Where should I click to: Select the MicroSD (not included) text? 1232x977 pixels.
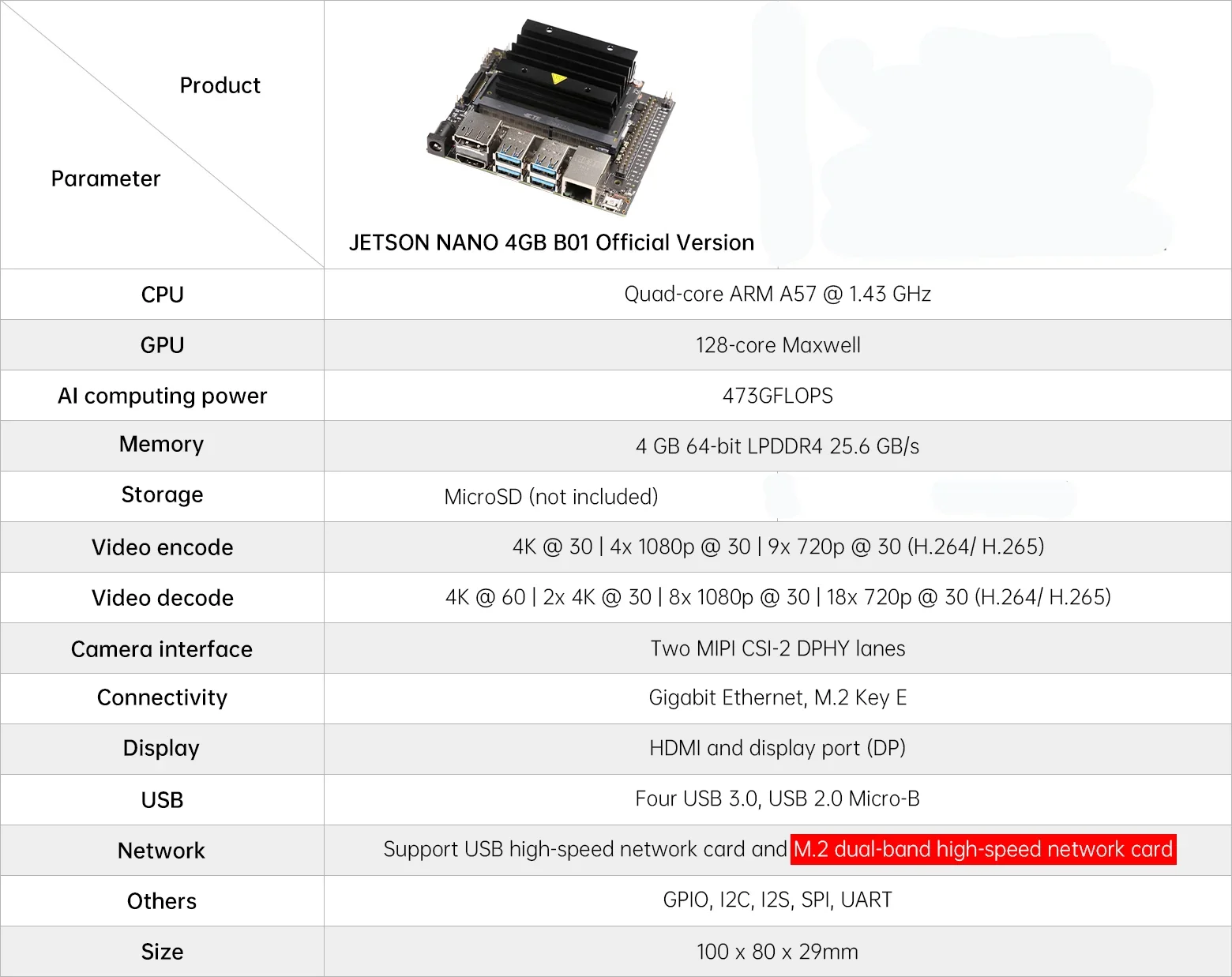pos(550,497)
